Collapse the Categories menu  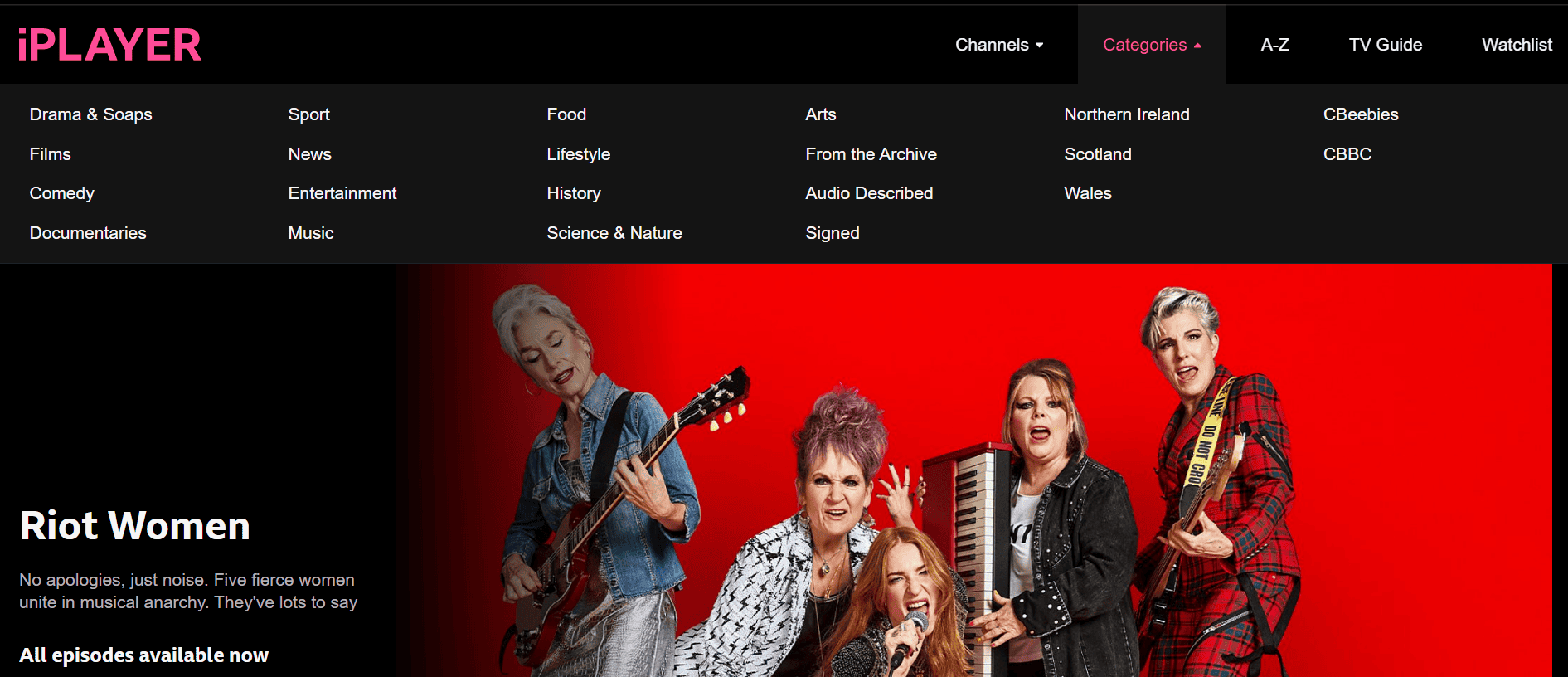(1152, 45)
